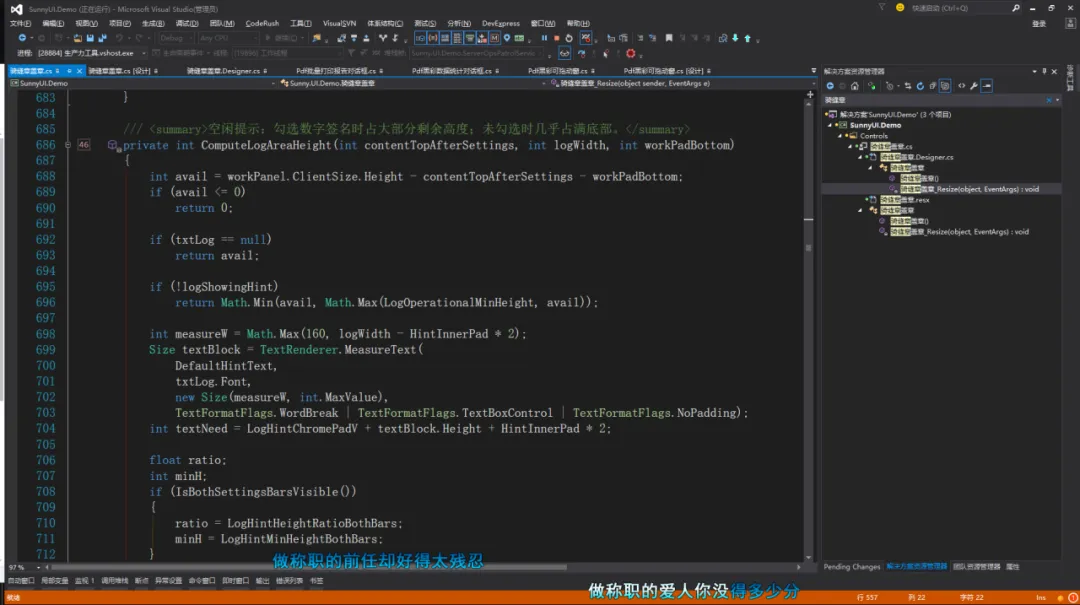Image resolution: width=1080 pixels, height=605 pixels.
Task: Click the Save All toolbar icon
Action: 103,38
